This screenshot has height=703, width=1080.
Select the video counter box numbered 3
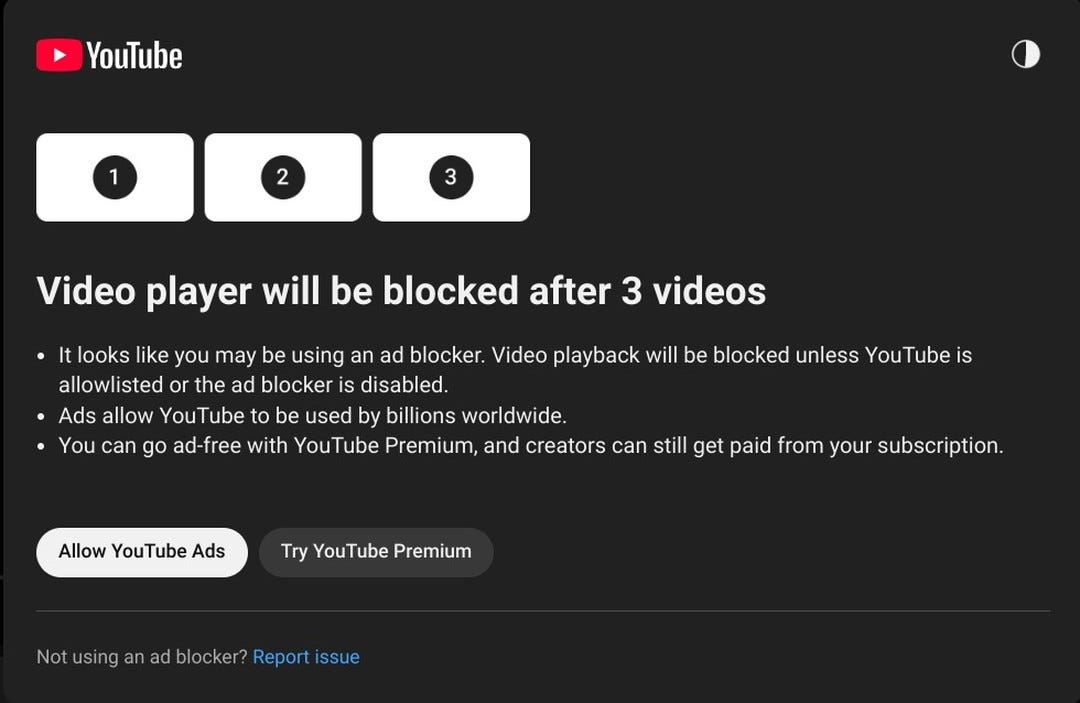coord(451,177)
